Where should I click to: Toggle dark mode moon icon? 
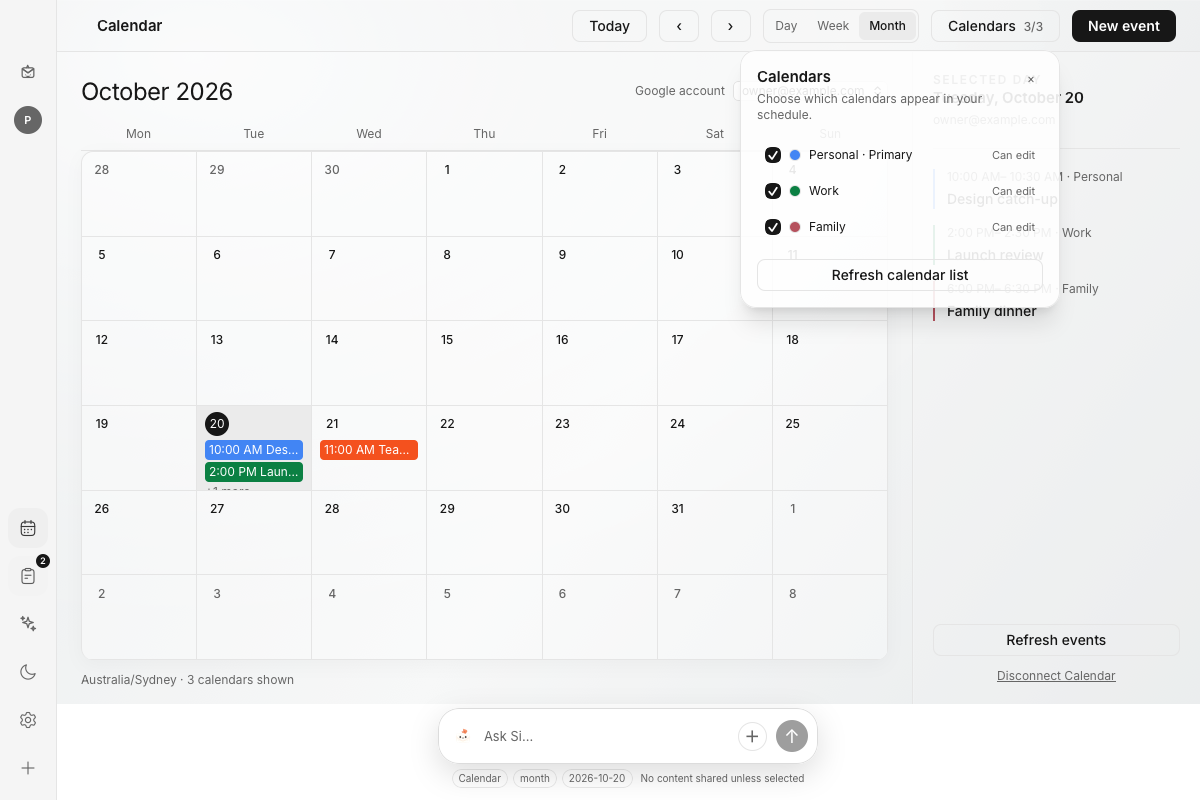[28, 672]
